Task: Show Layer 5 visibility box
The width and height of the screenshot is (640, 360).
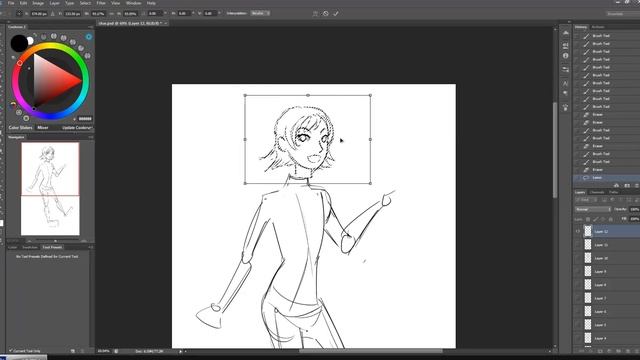Action: (578, 325)
